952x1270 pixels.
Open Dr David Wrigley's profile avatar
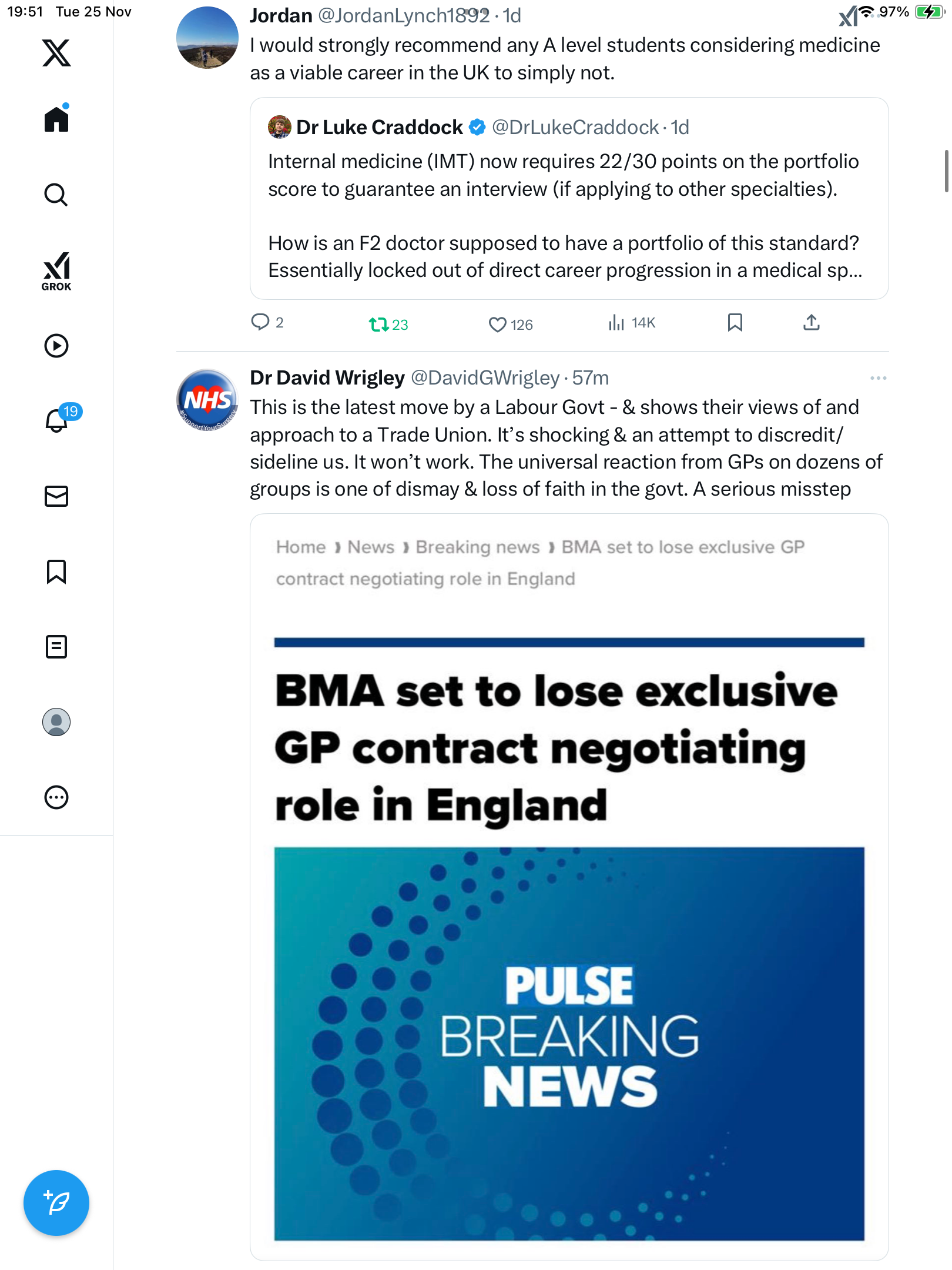point(207,400)
